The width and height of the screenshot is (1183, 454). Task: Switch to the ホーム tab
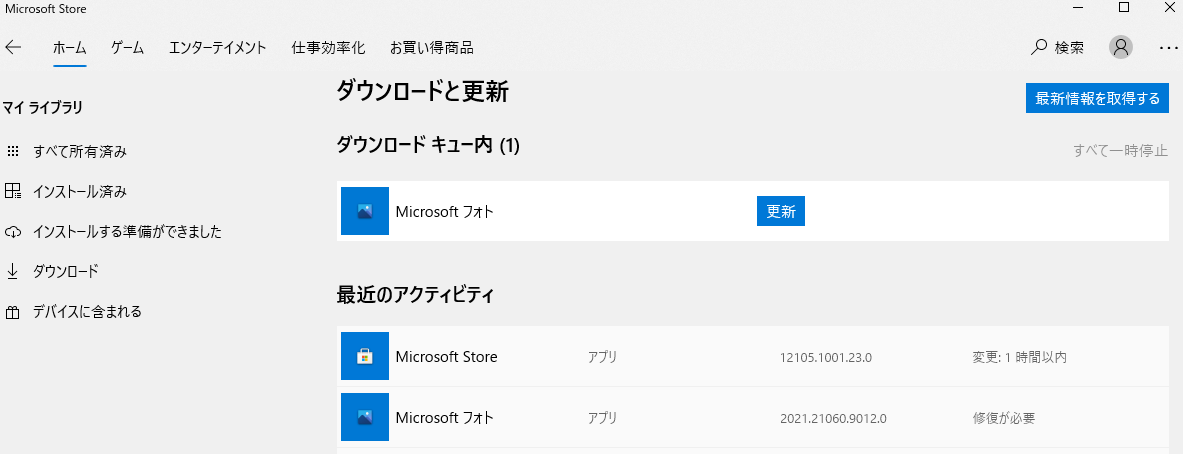pyautogui.click(x=69, y=48)
